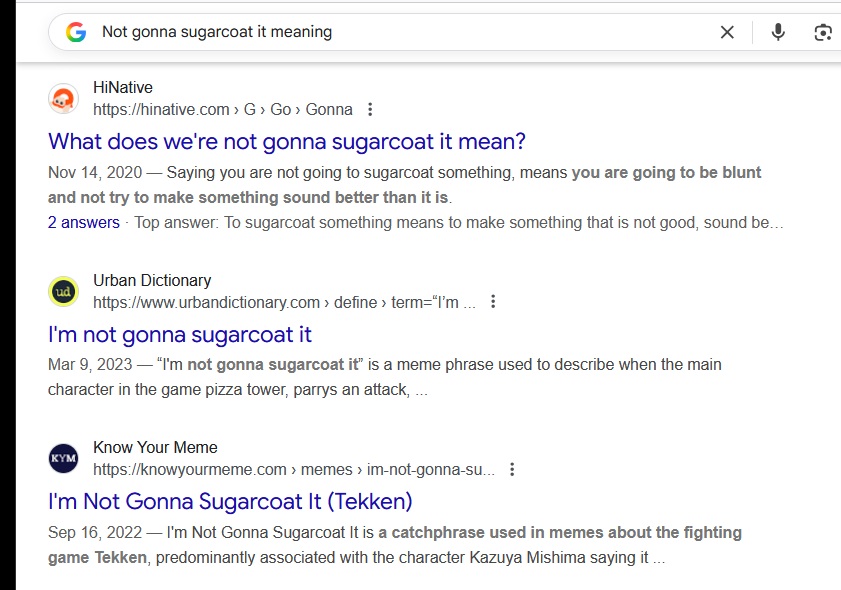Open more options for HiNative result
Screen dimensions: 841x590
point(371,110)
